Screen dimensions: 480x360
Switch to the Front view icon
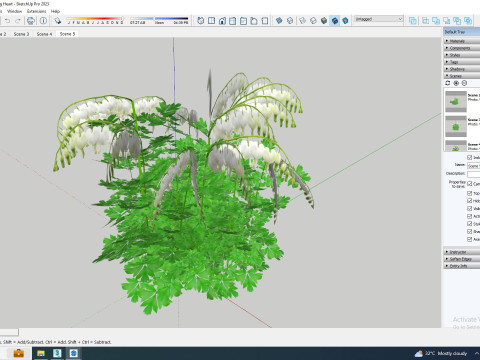point(222,21)
